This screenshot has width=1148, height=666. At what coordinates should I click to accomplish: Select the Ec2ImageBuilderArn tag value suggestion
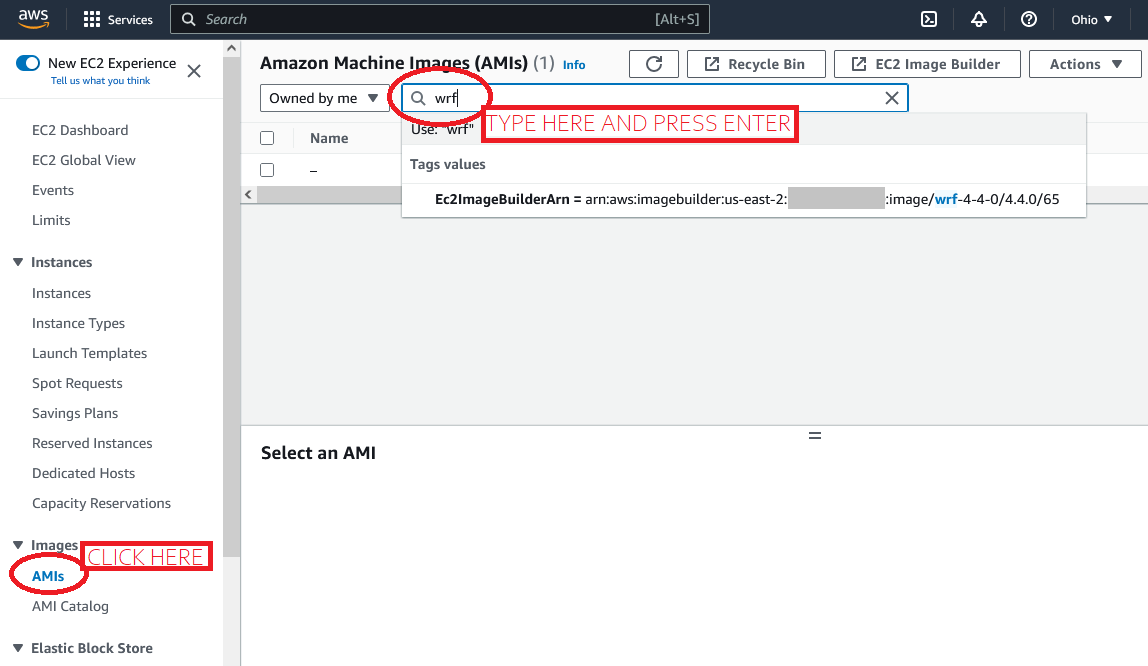[743, 199]
